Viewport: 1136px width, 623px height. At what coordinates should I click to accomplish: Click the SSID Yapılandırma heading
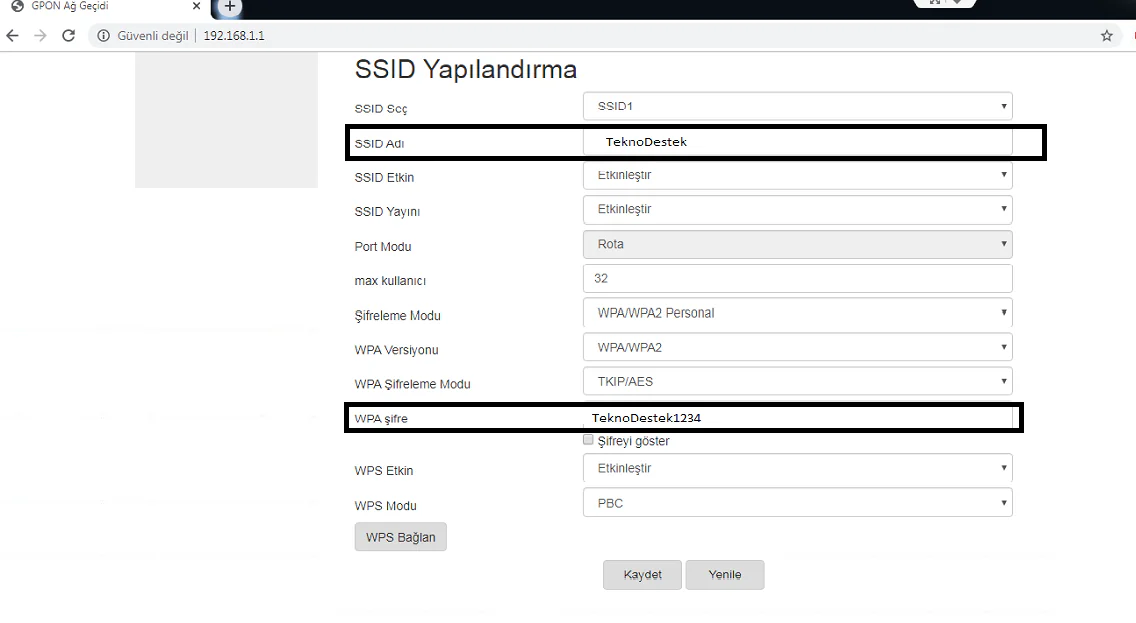(x=466, y=70)
